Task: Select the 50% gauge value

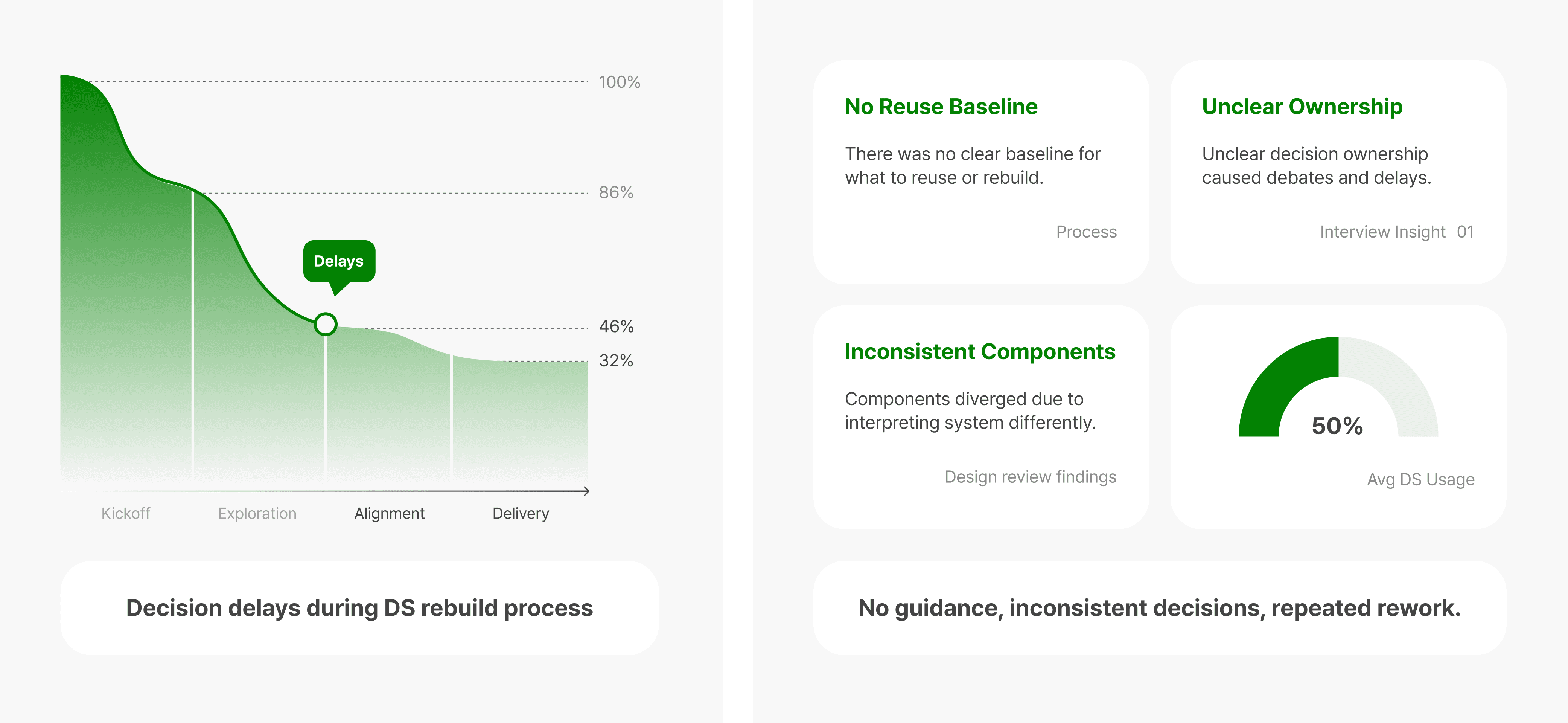Action: point(1337,426)
